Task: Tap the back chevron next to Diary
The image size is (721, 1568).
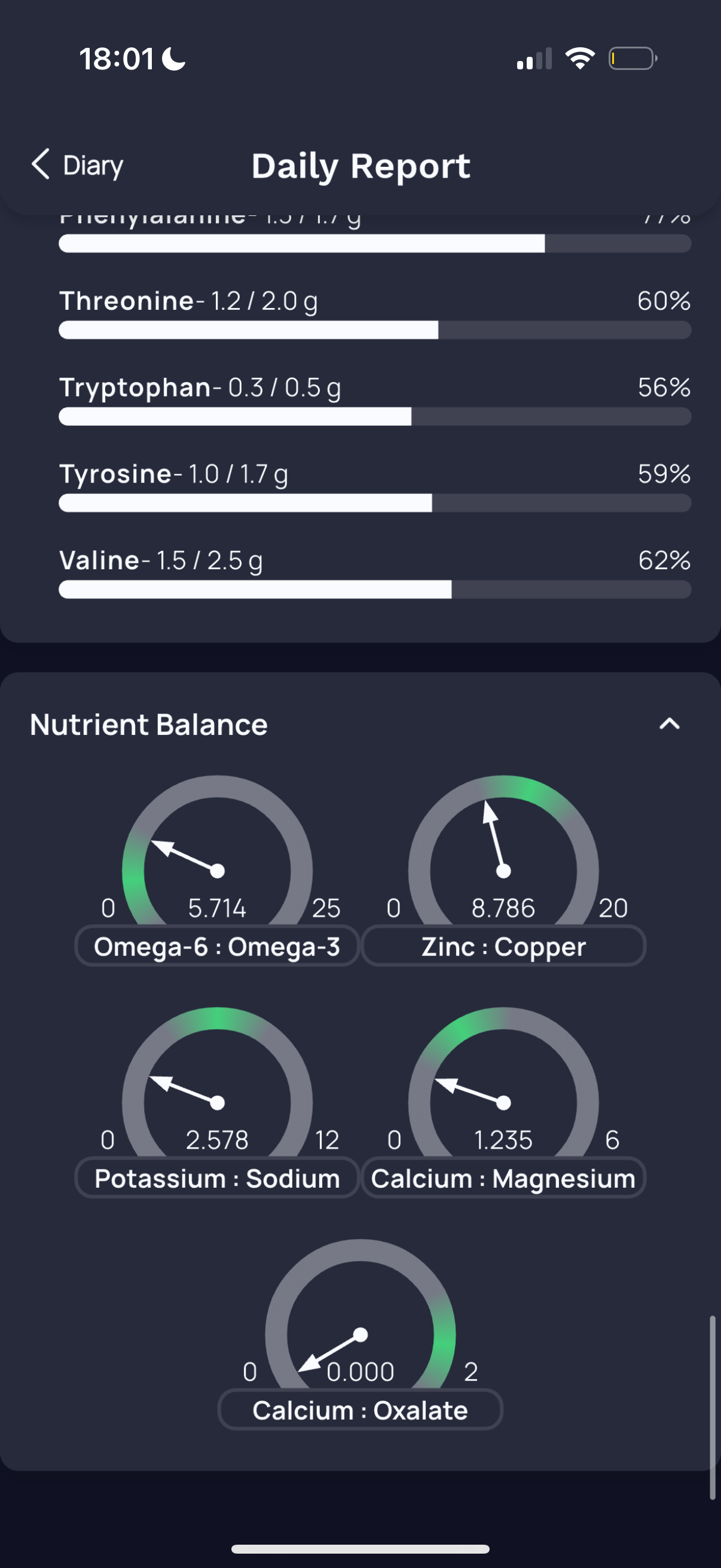Action: pyautogui.click(x=41, y=164)
